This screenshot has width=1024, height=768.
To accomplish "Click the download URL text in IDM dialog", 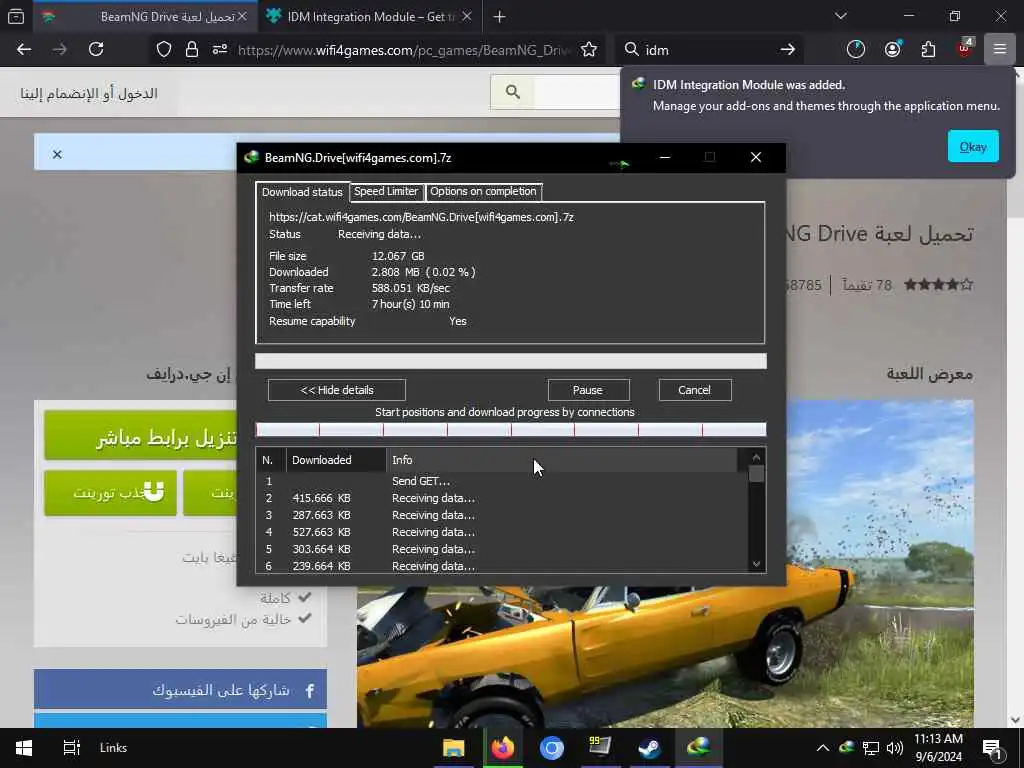I will [x=421, y=217].
